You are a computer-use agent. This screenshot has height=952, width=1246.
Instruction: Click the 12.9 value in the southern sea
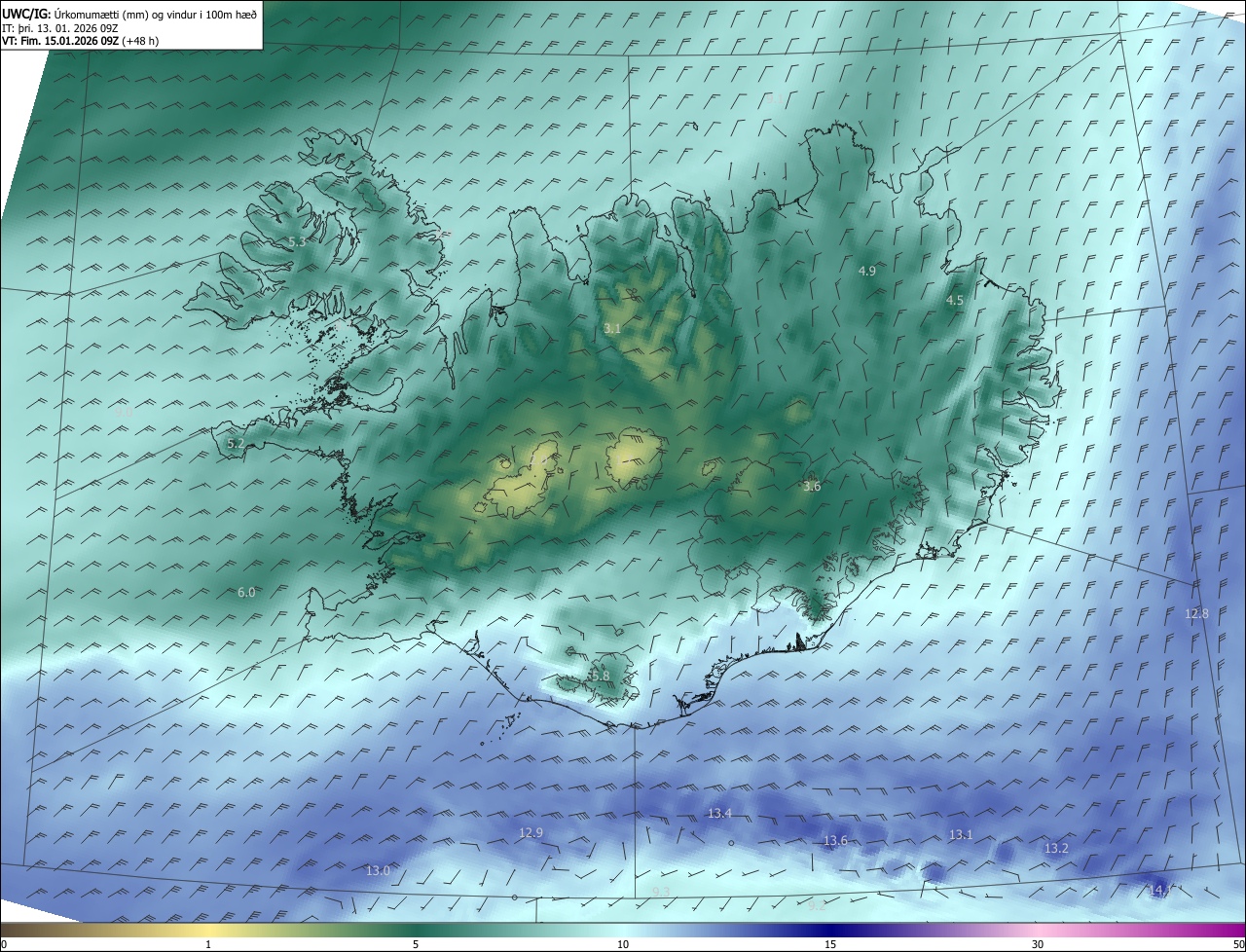coord(531,832)
